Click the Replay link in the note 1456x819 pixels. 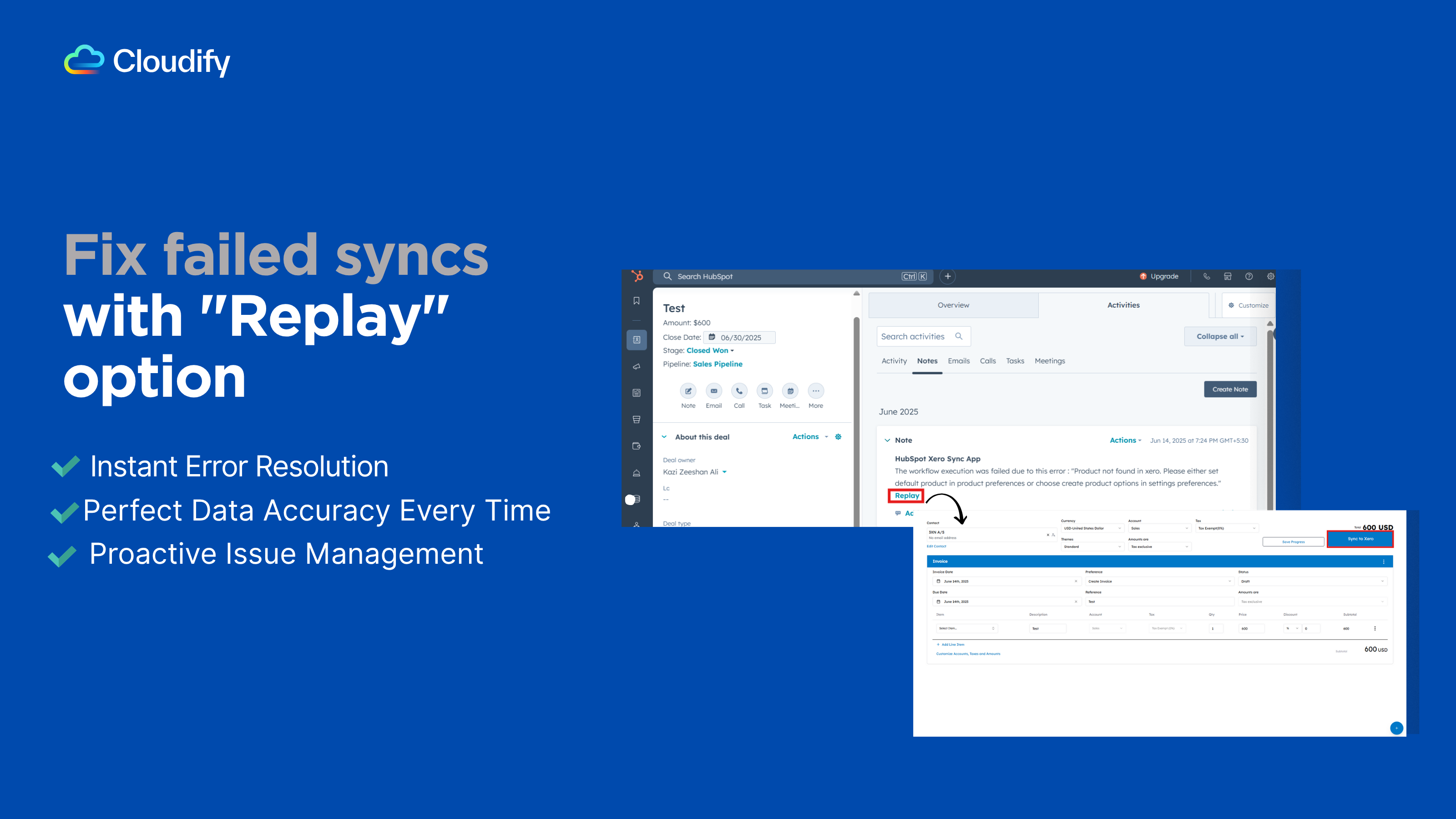point(907,495)
